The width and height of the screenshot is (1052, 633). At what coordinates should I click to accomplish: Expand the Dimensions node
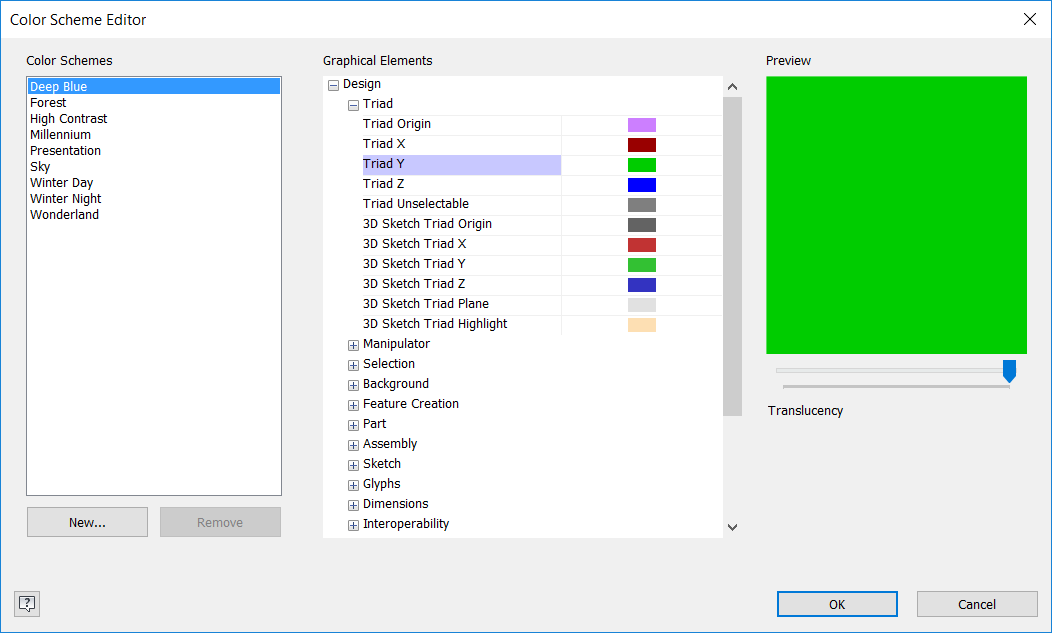tap(353, 505)
